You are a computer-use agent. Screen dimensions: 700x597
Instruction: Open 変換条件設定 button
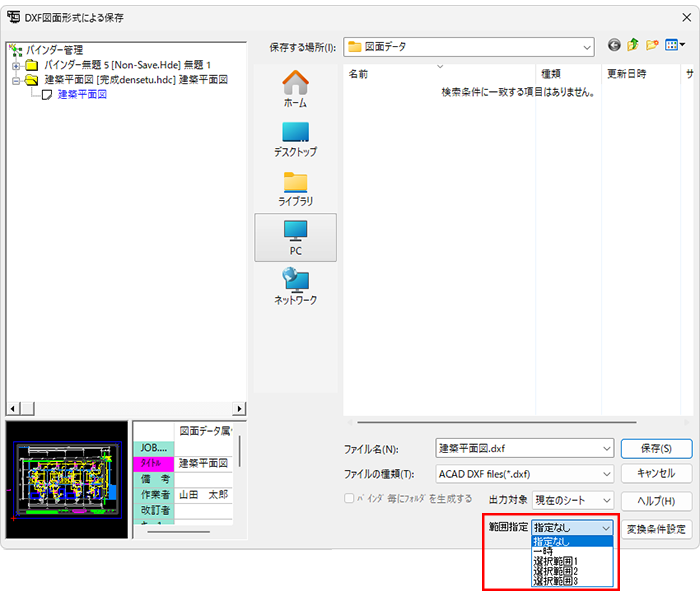[x=656, y=529]
